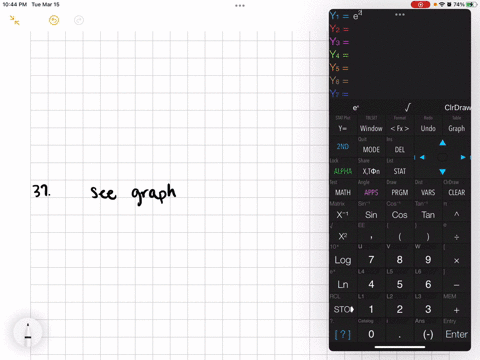Tap the greyed redo icon in Notes
Viewport: 480px width, 360px height.
click(79, 20)
